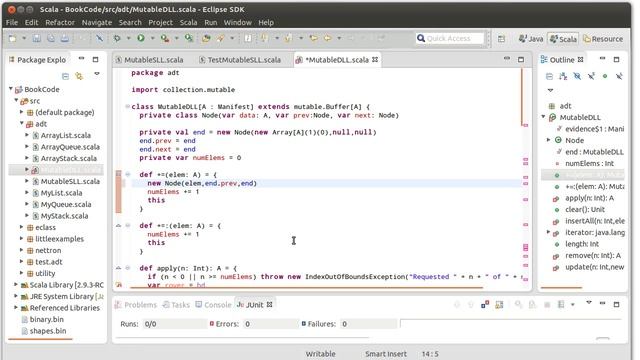Click the Run Last Tool external tools icon
The height and width of the screenshot is (360, 640).
(164, 38)
